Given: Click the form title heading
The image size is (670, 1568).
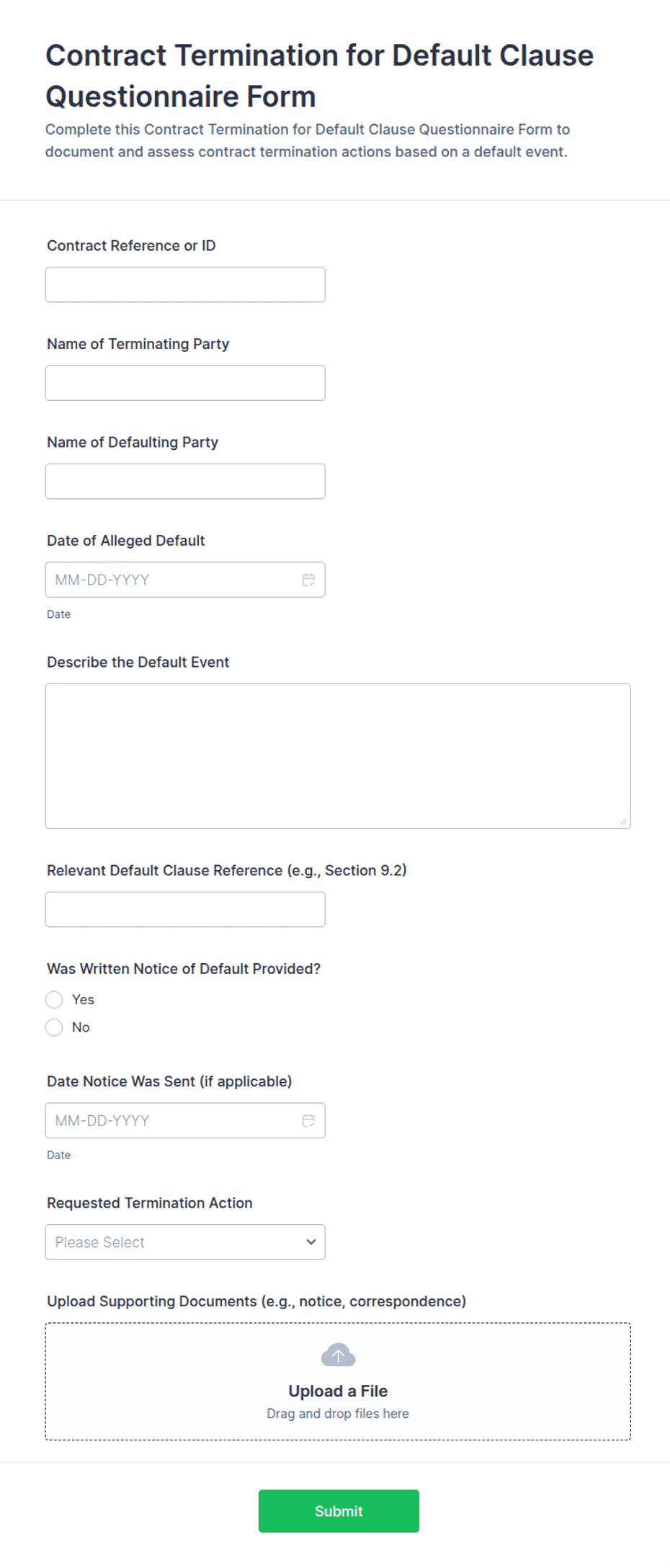Looking at the screenshot, I should pyautogui.click(x=319, y=76).
